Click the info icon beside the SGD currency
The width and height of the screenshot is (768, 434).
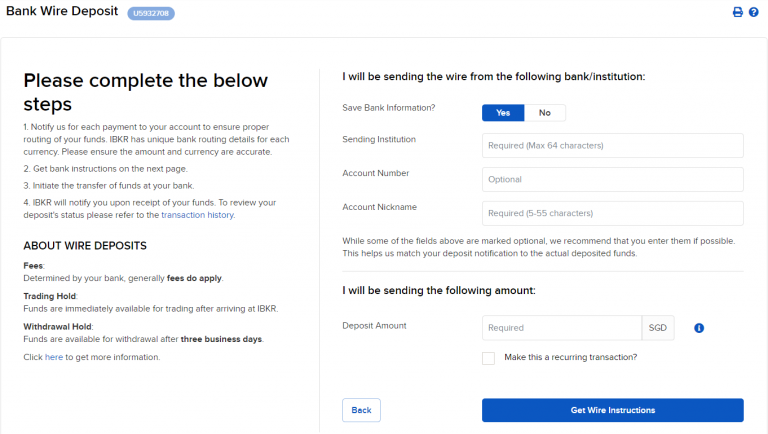click(x=699, y=327)
